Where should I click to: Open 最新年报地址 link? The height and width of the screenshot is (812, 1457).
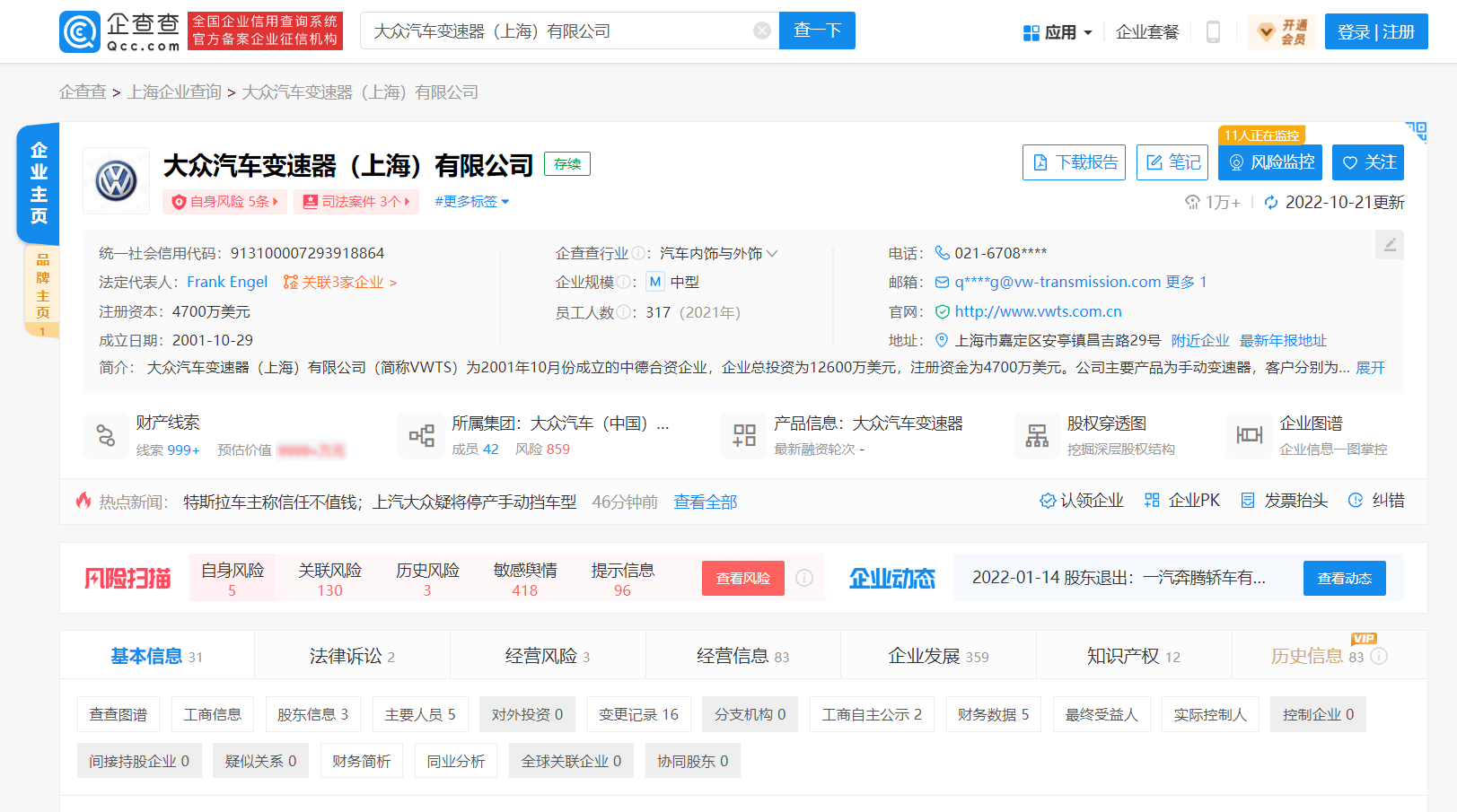click(1283, 340)
